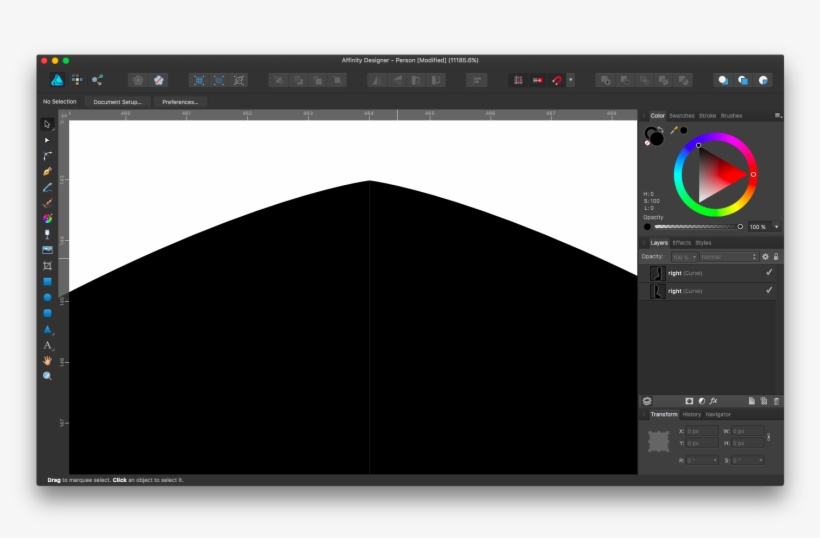The height and width of the screenshot is (538, 820).
Task: Select the Zoom magnifier tool
Action: (47, 376)
